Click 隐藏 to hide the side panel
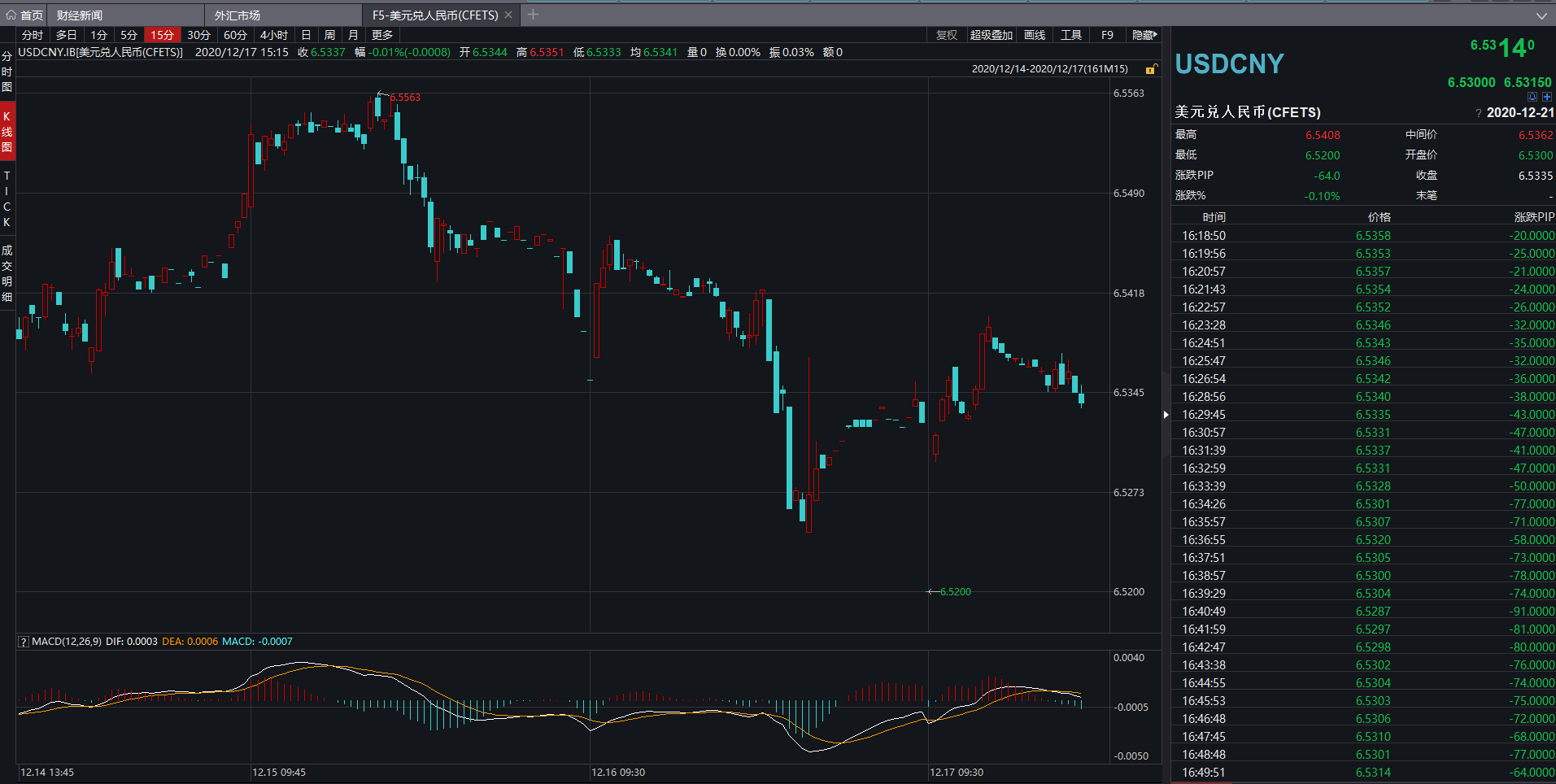This screenshot has height=784, width=1556. [1144, 35]
